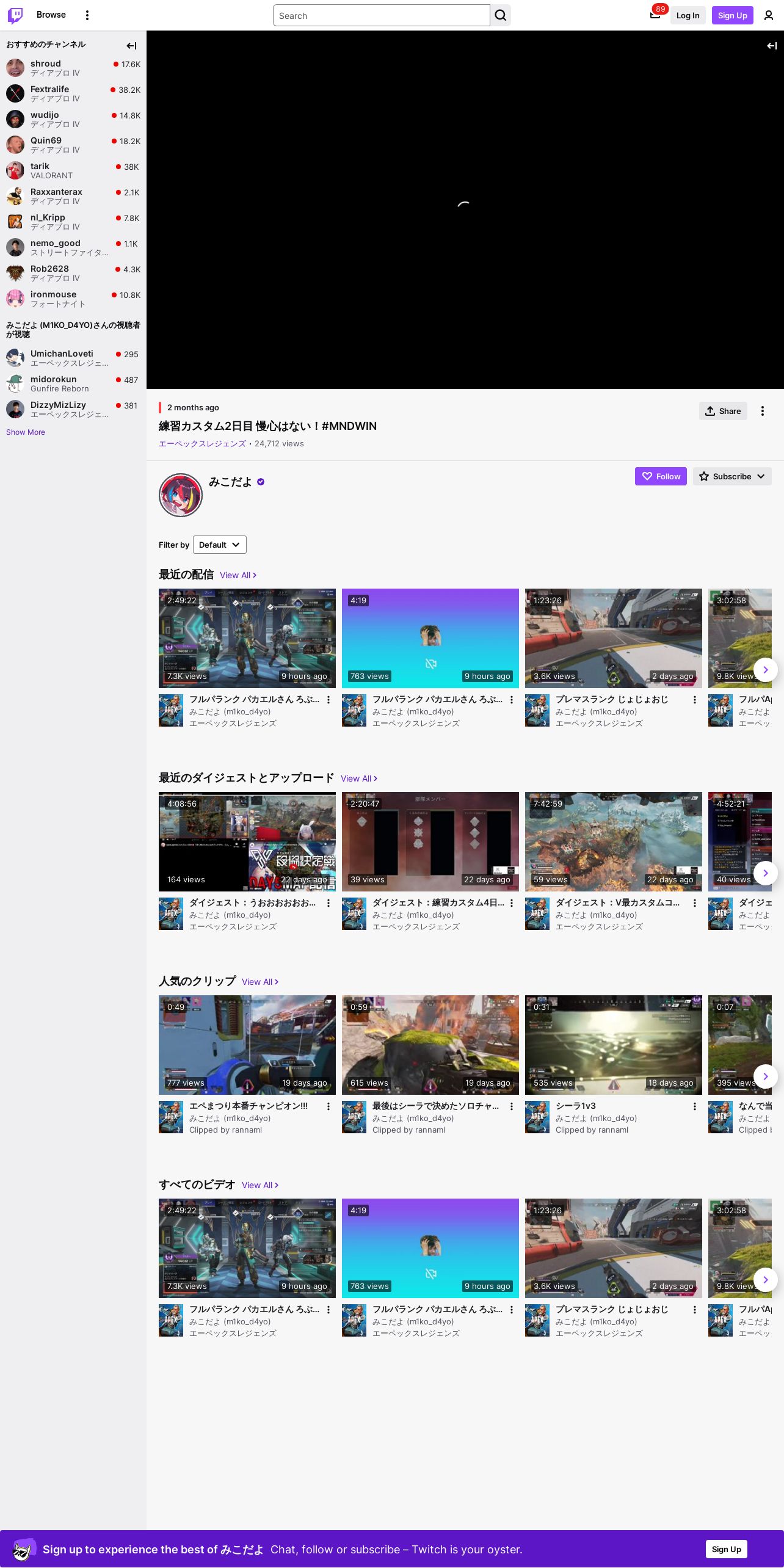This screenshot has height=1568, width=784.
Task: Open the 7:42:59 digest thumbnail
Action: point(614,841)
